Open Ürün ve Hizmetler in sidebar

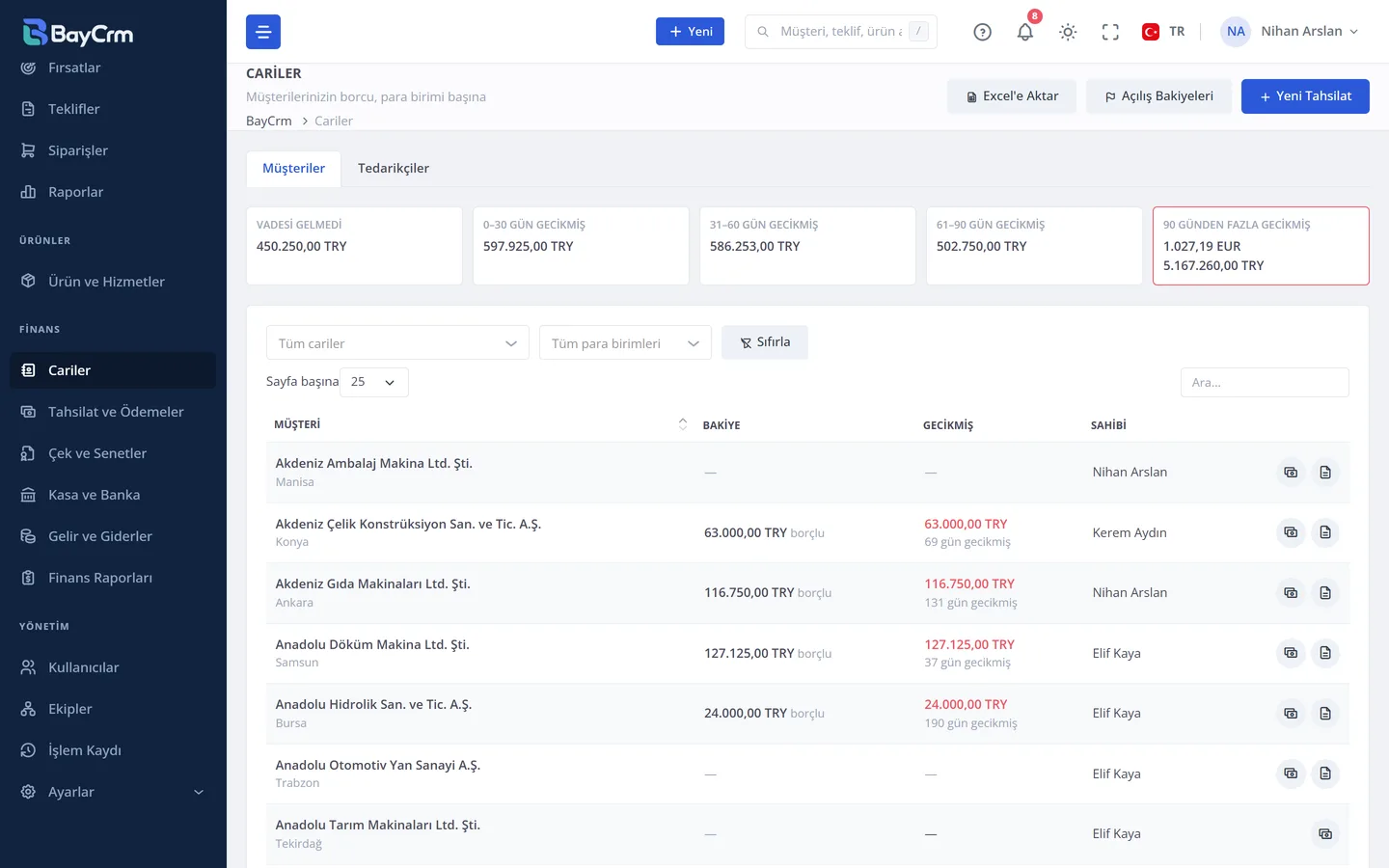113,282
